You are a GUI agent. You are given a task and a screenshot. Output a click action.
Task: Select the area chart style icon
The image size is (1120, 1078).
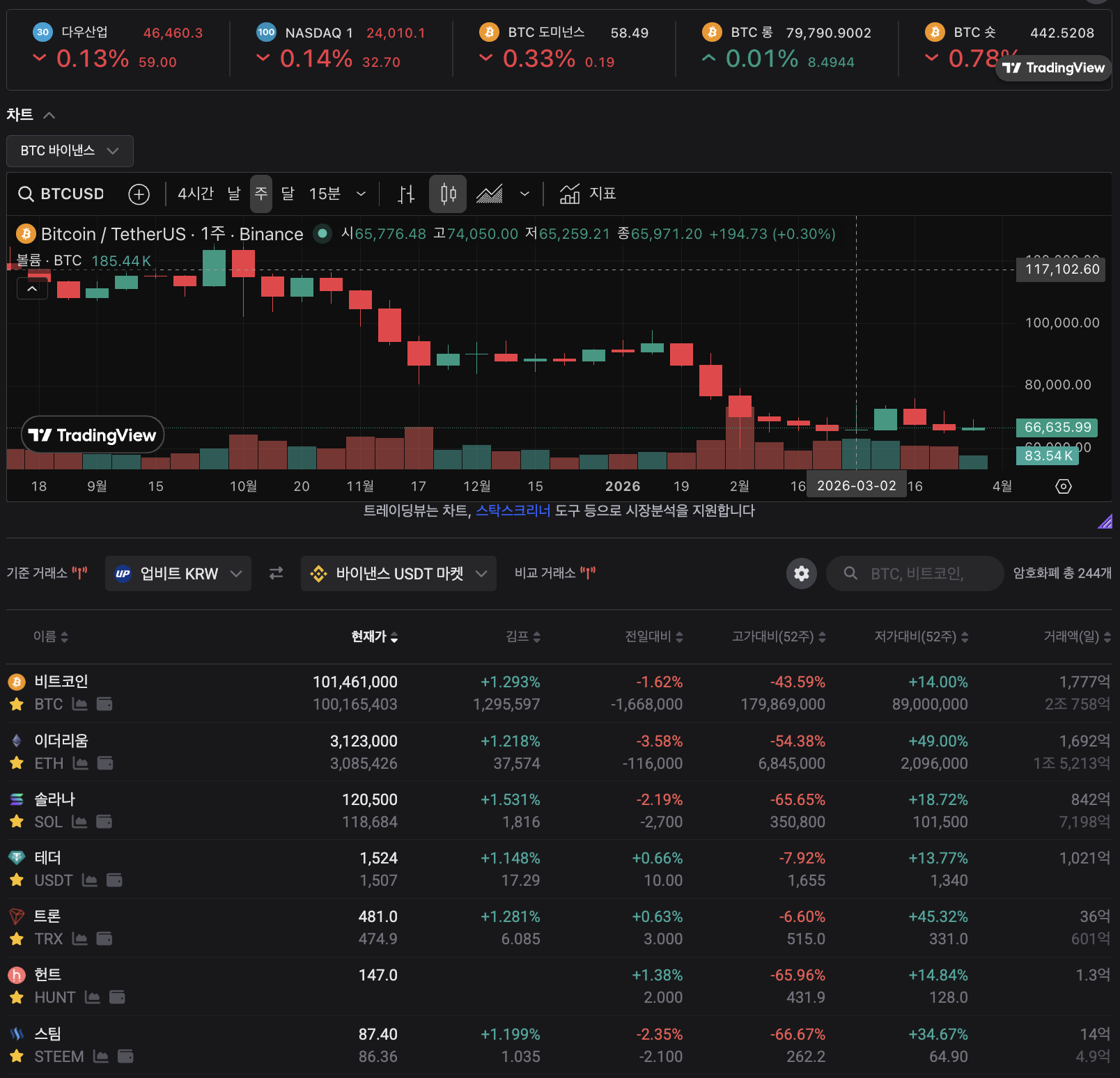click(490, 194)
